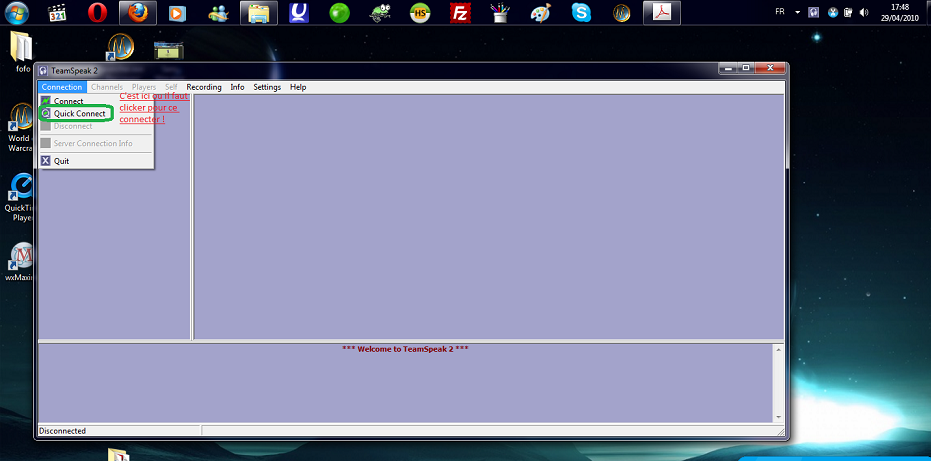Open the Help menu
931x461 pixels.
[298, 87]
